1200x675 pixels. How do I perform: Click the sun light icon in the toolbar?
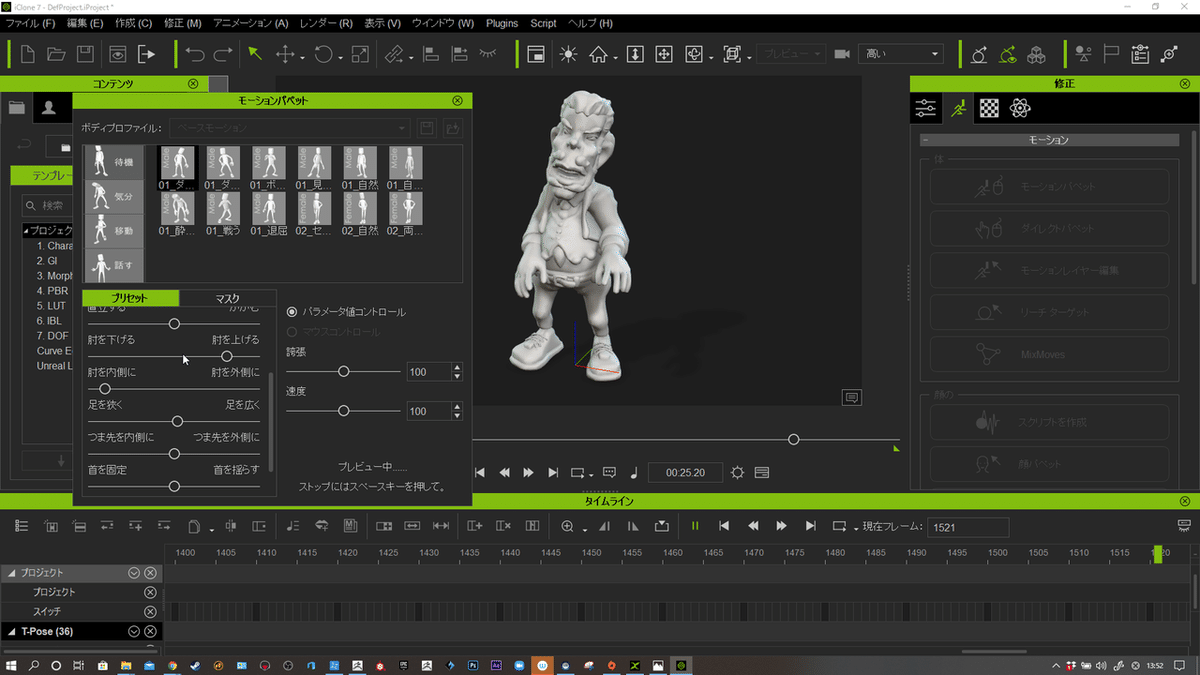point(568,54)
